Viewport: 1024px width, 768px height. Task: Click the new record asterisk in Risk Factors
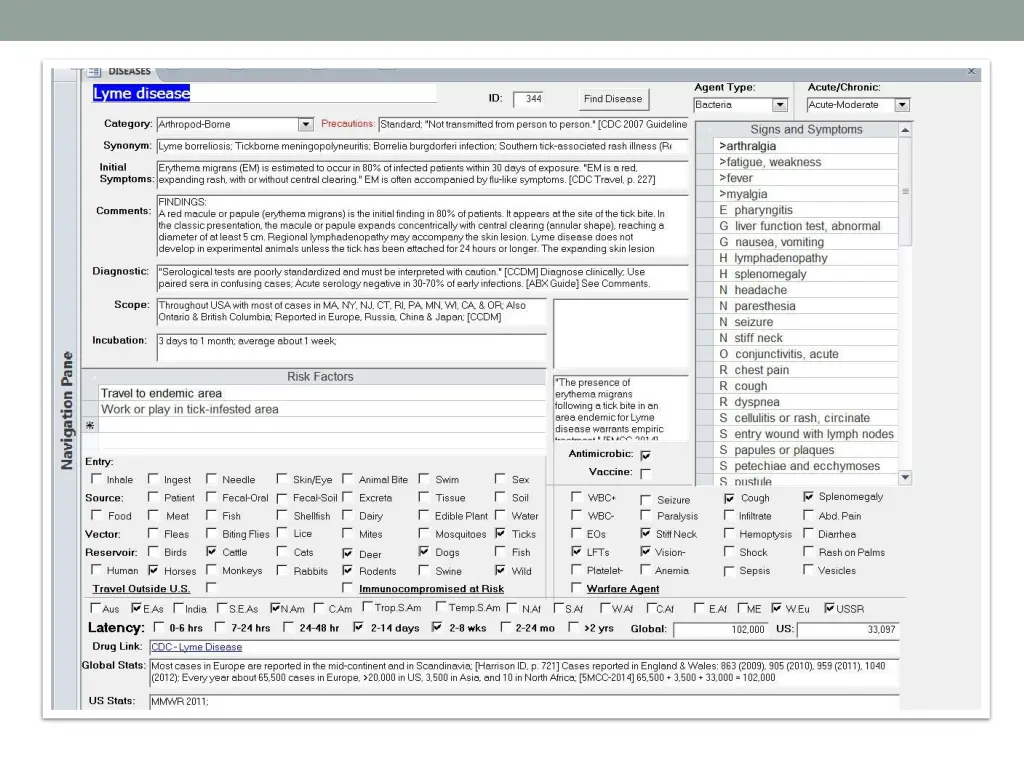(x=90, y=426)
